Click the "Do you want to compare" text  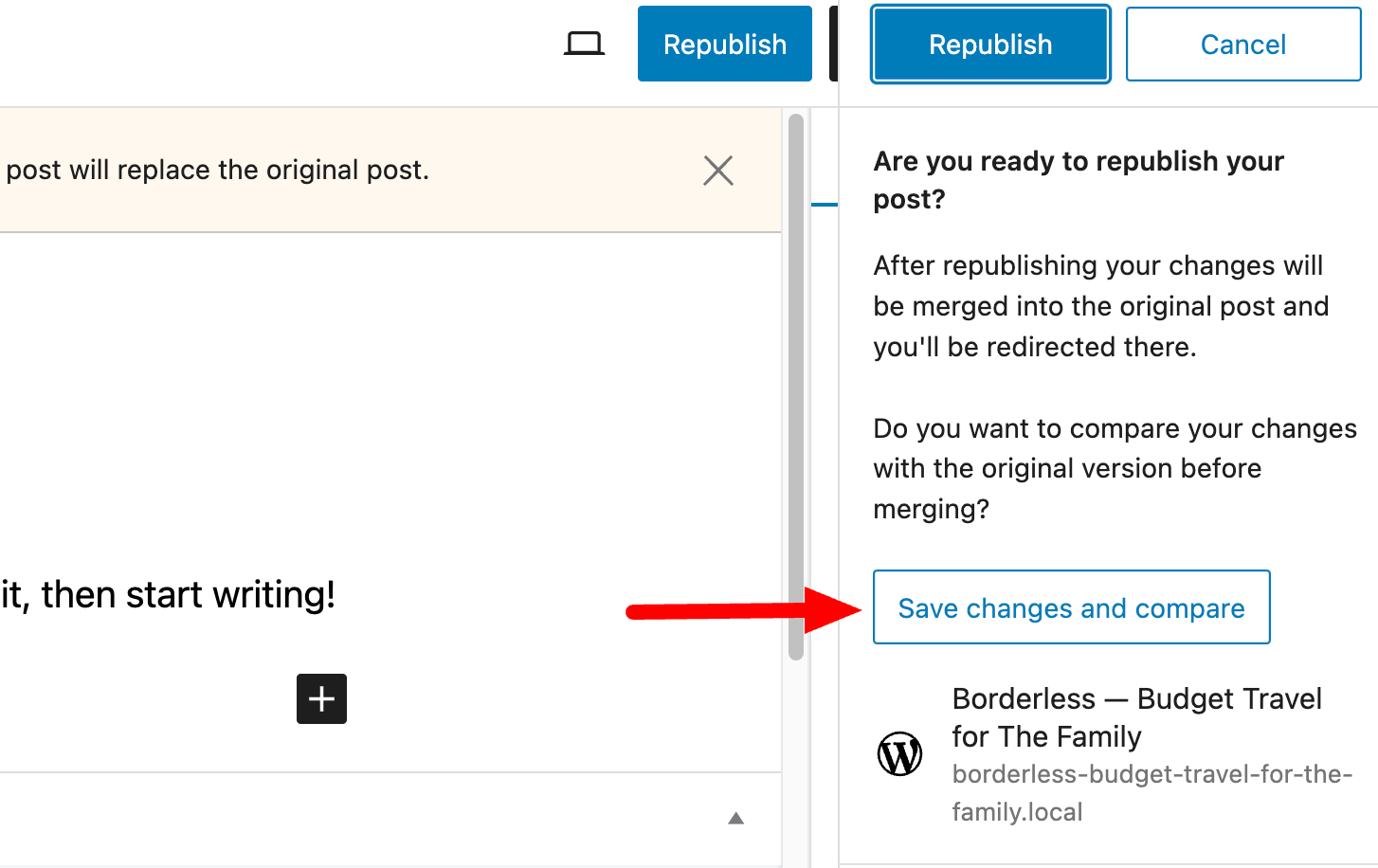(x=1114, y=469)
